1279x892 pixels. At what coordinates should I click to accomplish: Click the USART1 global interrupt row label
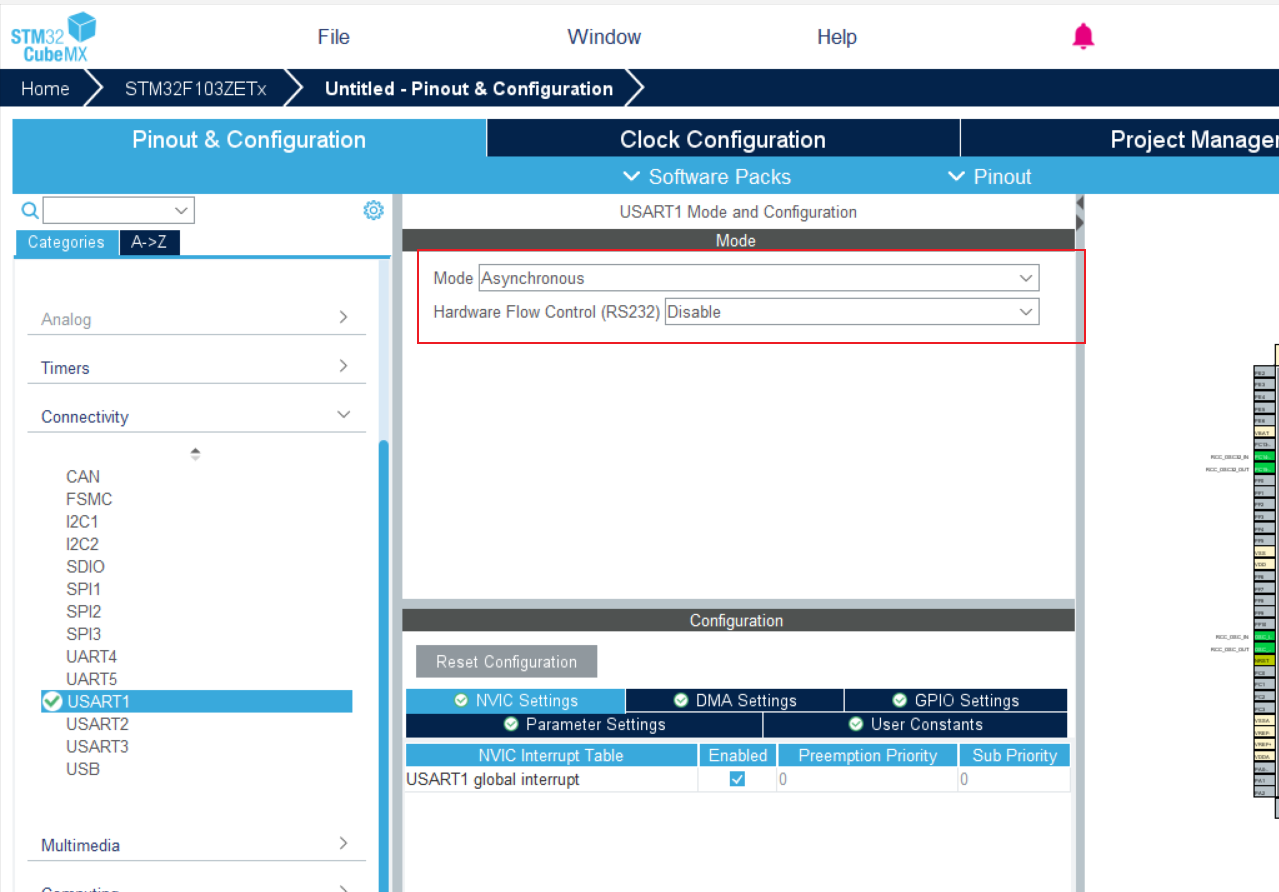point(493,779)
